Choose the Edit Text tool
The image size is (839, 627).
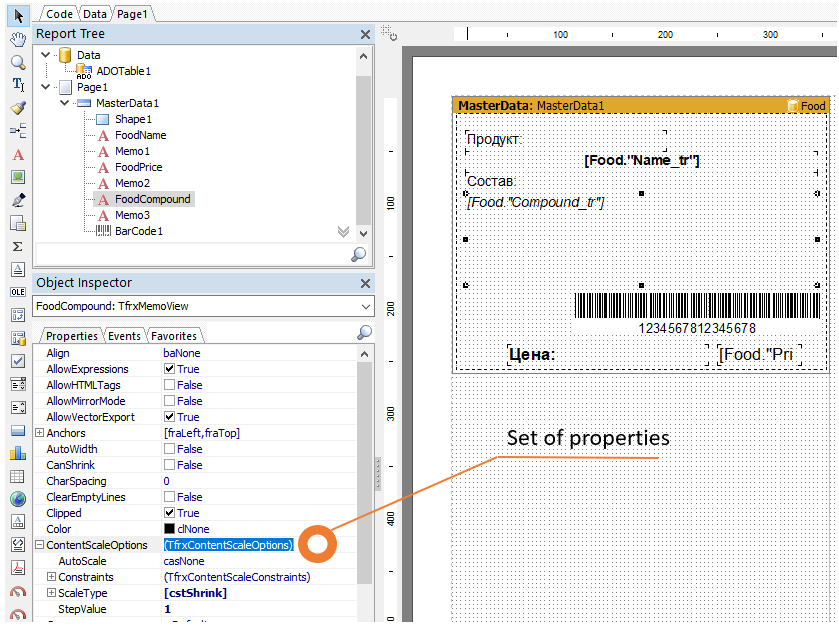tap(18, 85)
